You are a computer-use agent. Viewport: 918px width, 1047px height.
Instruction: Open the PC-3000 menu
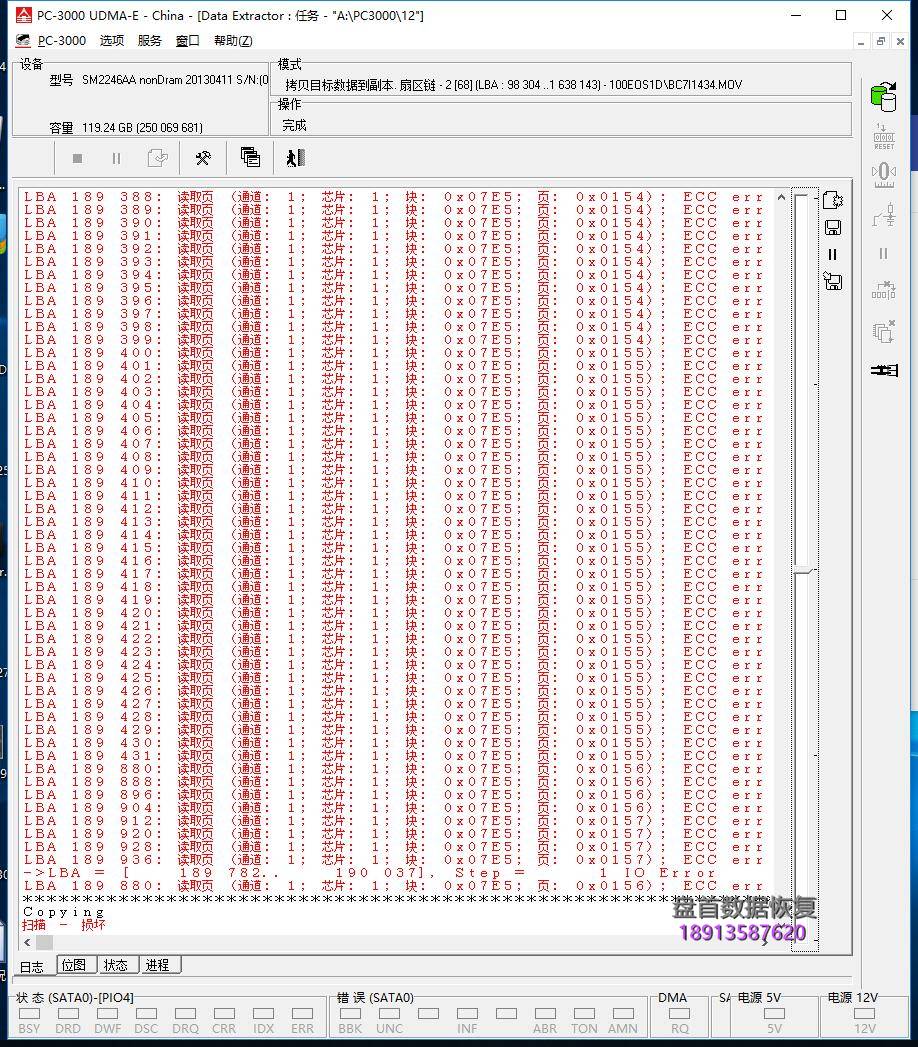tap(61, 41)
